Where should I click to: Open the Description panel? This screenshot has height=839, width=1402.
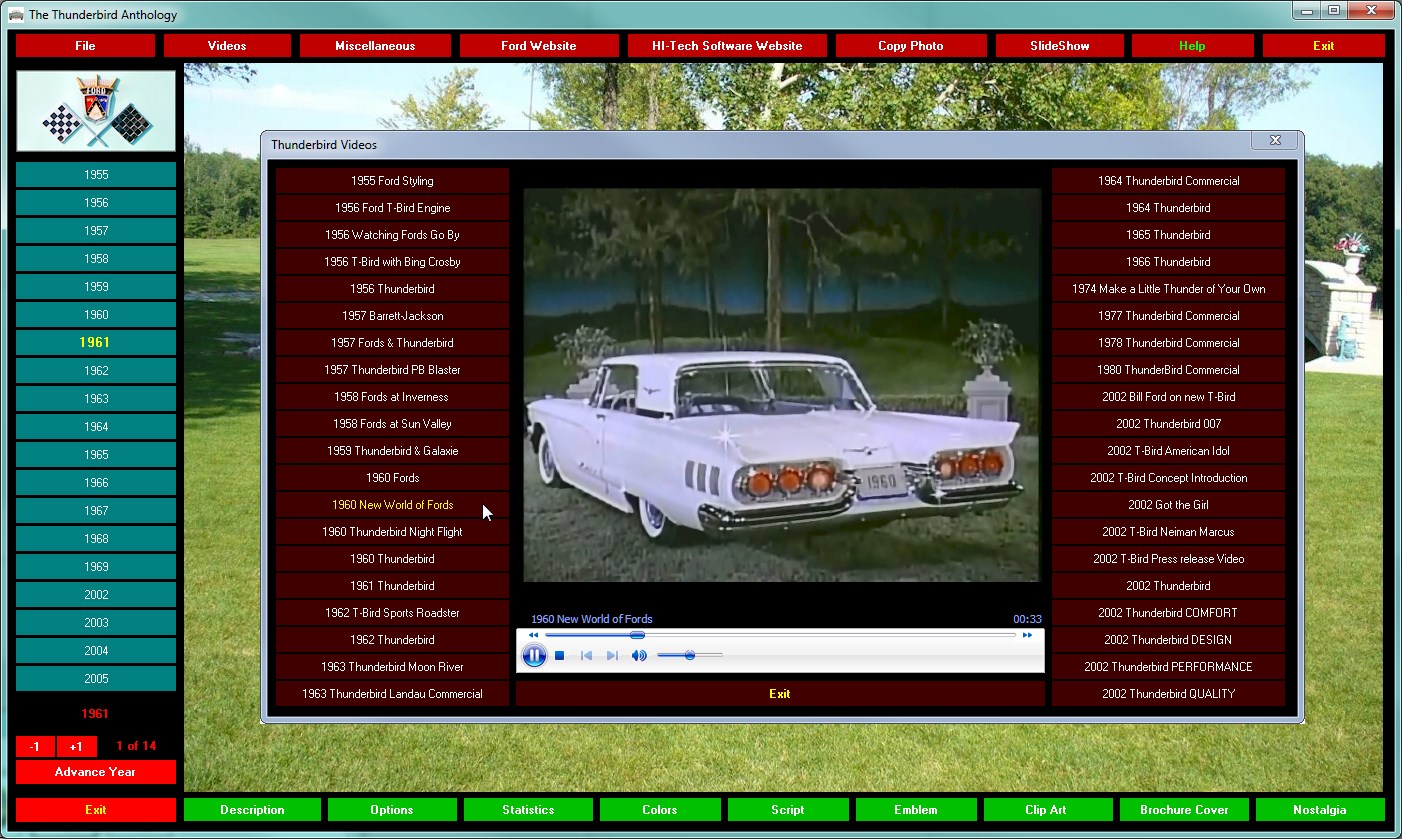pyautogui.click(x=252, y=810)
